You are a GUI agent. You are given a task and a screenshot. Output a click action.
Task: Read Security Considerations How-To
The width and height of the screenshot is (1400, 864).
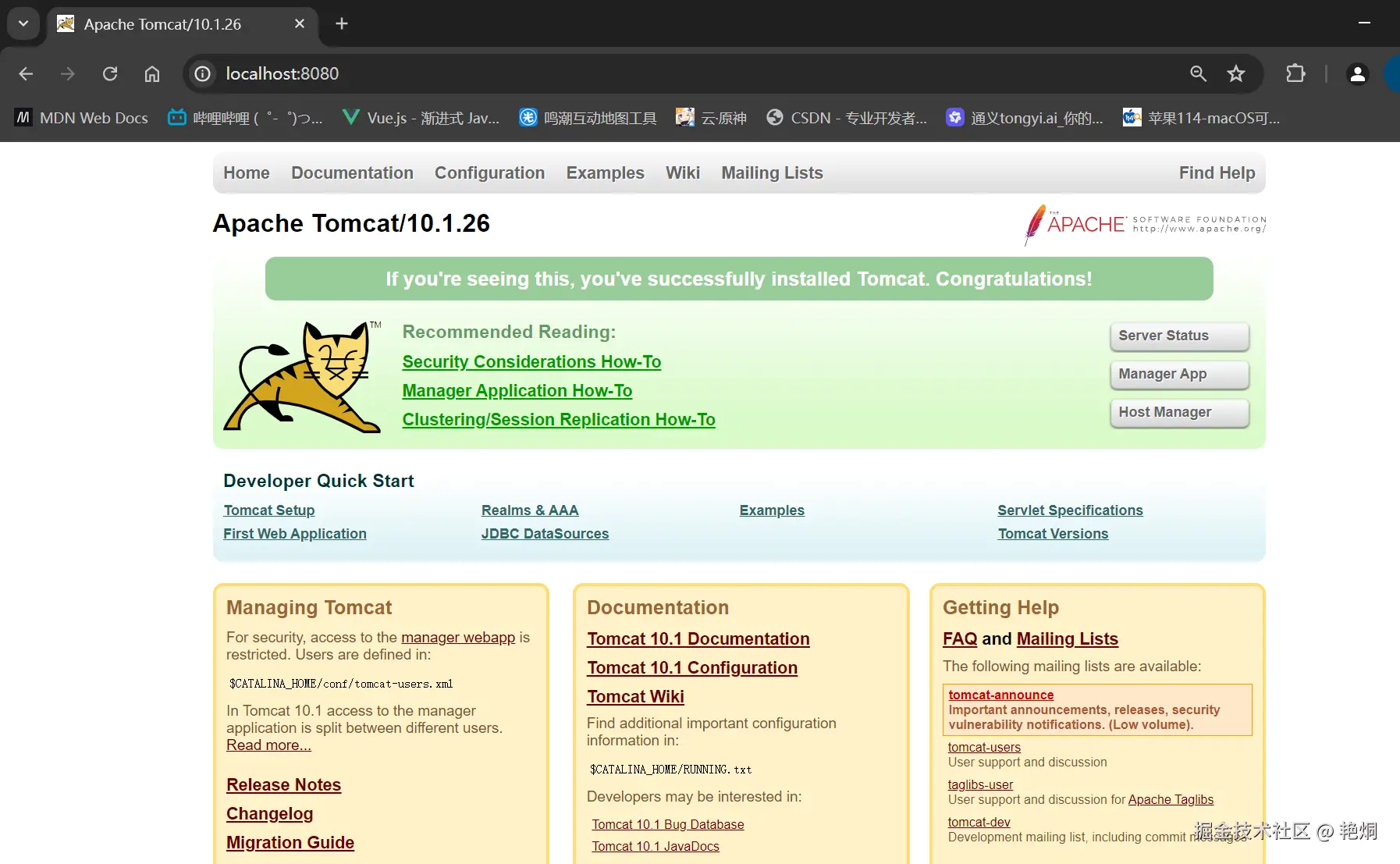[531, 361]
